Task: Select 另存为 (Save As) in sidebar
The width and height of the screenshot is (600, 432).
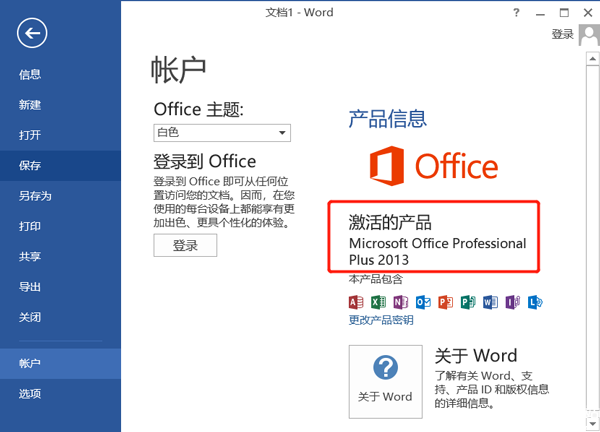Action: click(35, 196)
